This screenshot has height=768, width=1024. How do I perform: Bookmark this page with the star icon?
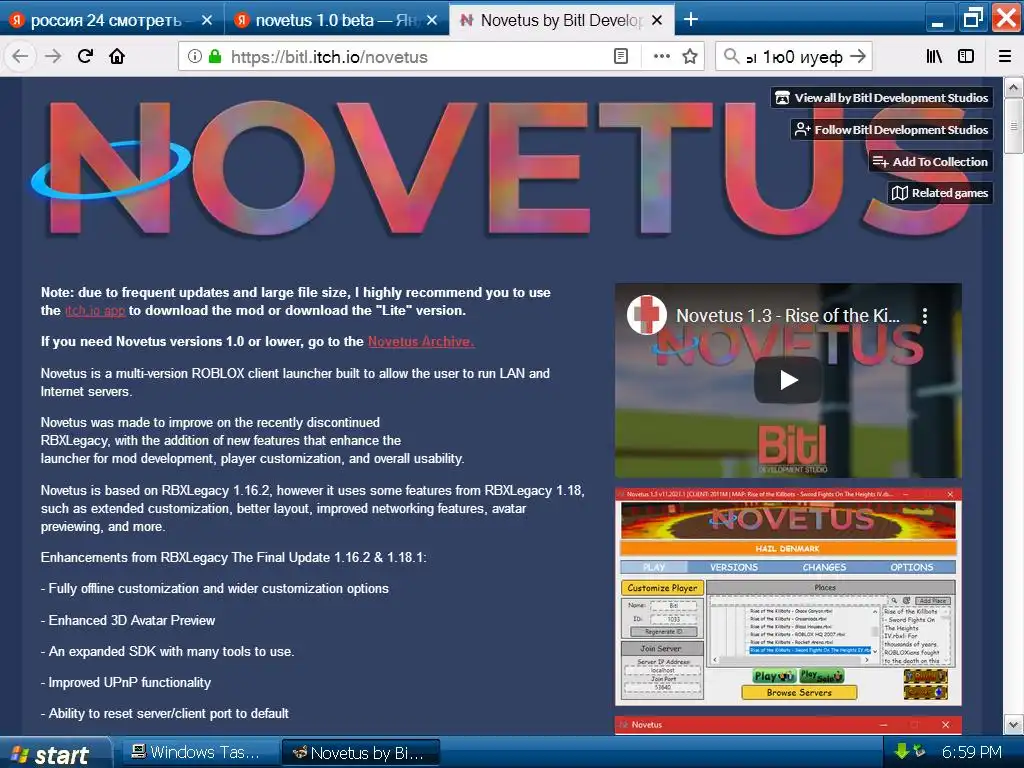690,56
